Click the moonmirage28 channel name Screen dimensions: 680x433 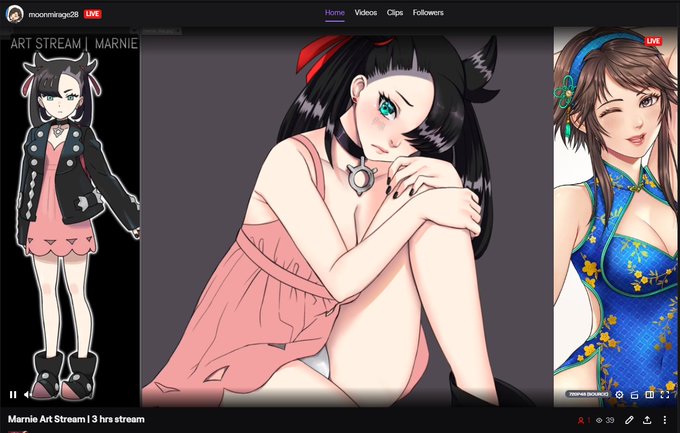coord(53,14)
